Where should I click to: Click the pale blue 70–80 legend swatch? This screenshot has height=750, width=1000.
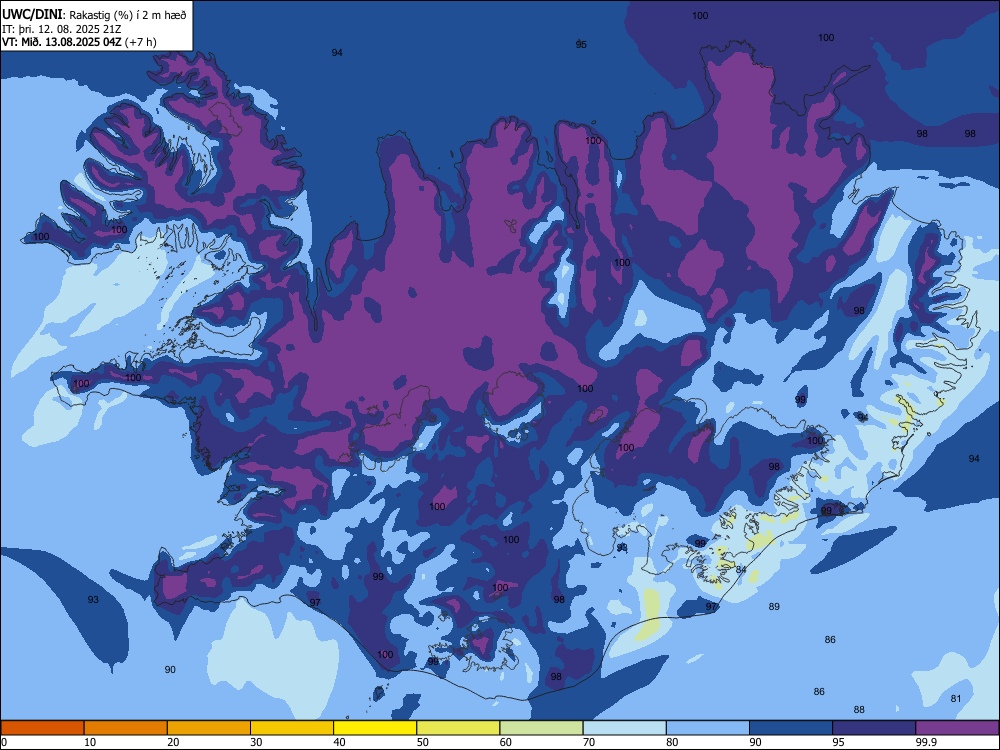tap(624, 728)
